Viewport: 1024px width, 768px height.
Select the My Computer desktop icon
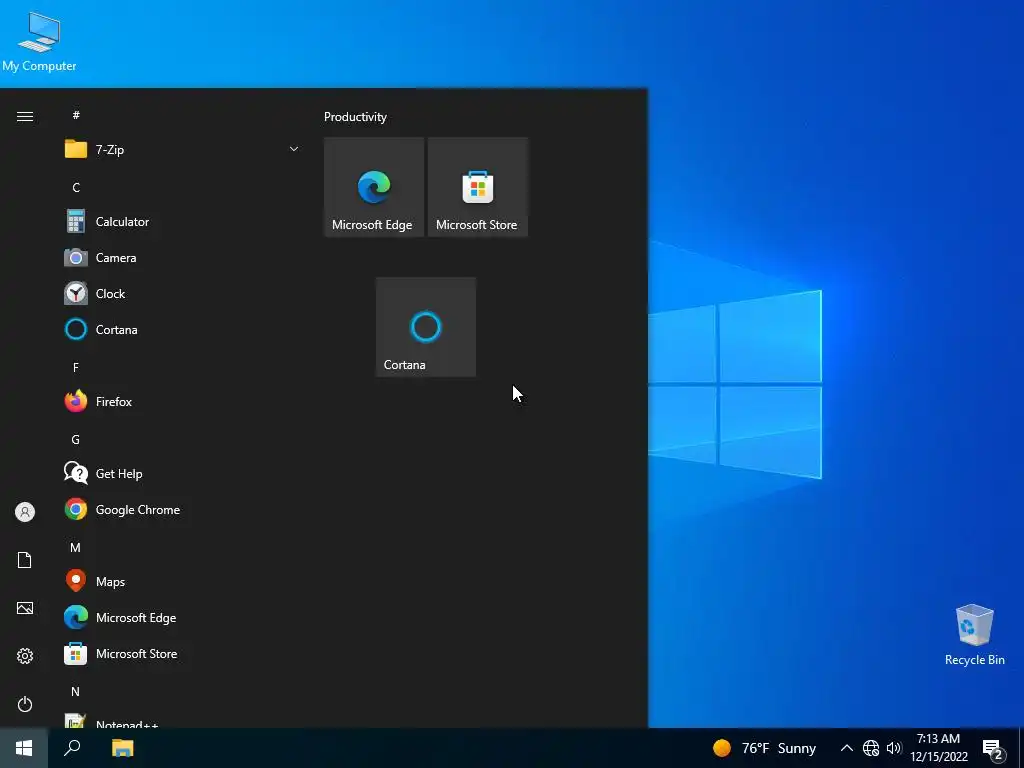click(39, 42)
